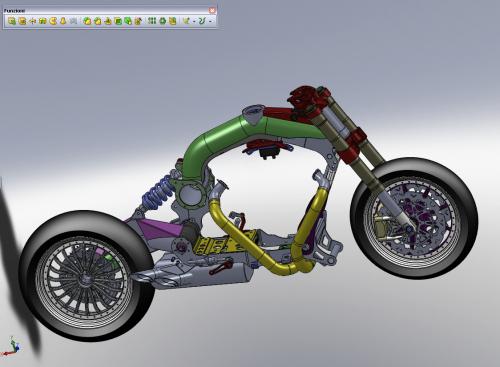Click the Hole Wizard icon
Image resolution: width=500 pixels, height=367 pixels.
pyautogui.click(x=138, y=21)
